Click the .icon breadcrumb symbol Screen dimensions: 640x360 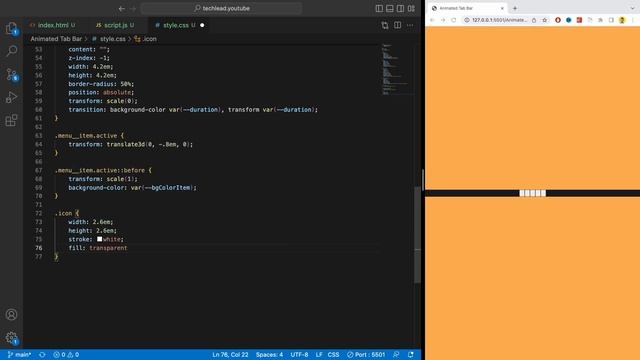pos(145,39)
